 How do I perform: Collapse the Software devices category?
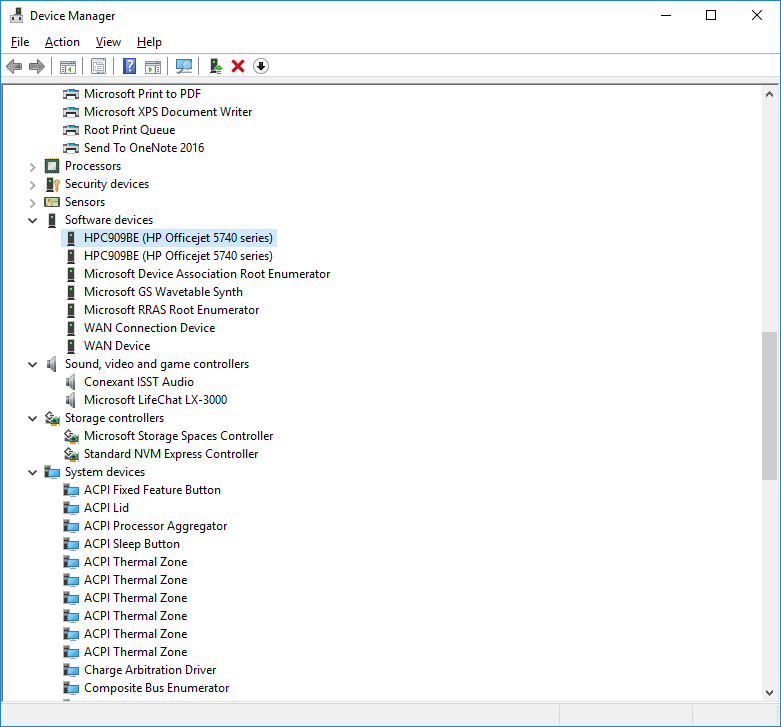(32, 220)
